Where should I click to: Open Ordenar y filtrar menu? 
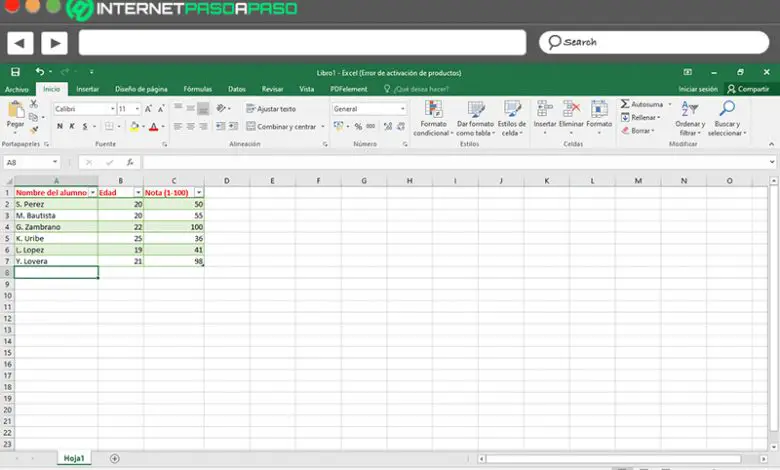(690, 118)
